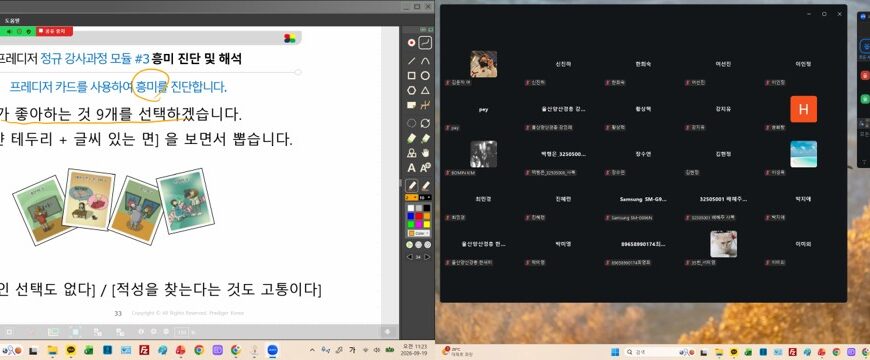The image size is (870, 360).
Task: Select the highlighted pen tool
Action: (412, 185)
